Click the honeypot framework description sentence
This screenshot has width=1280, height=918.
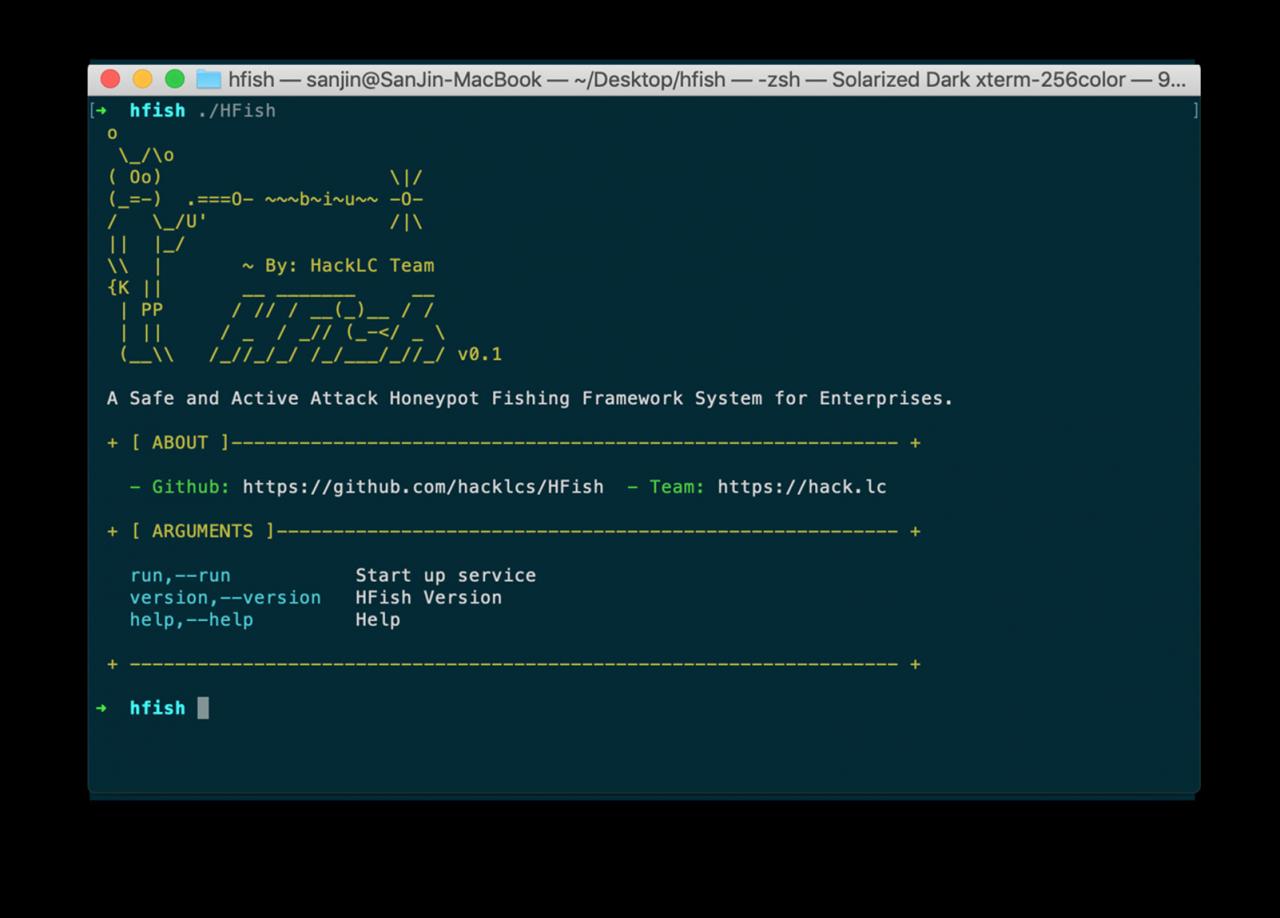tap(530, 398)
